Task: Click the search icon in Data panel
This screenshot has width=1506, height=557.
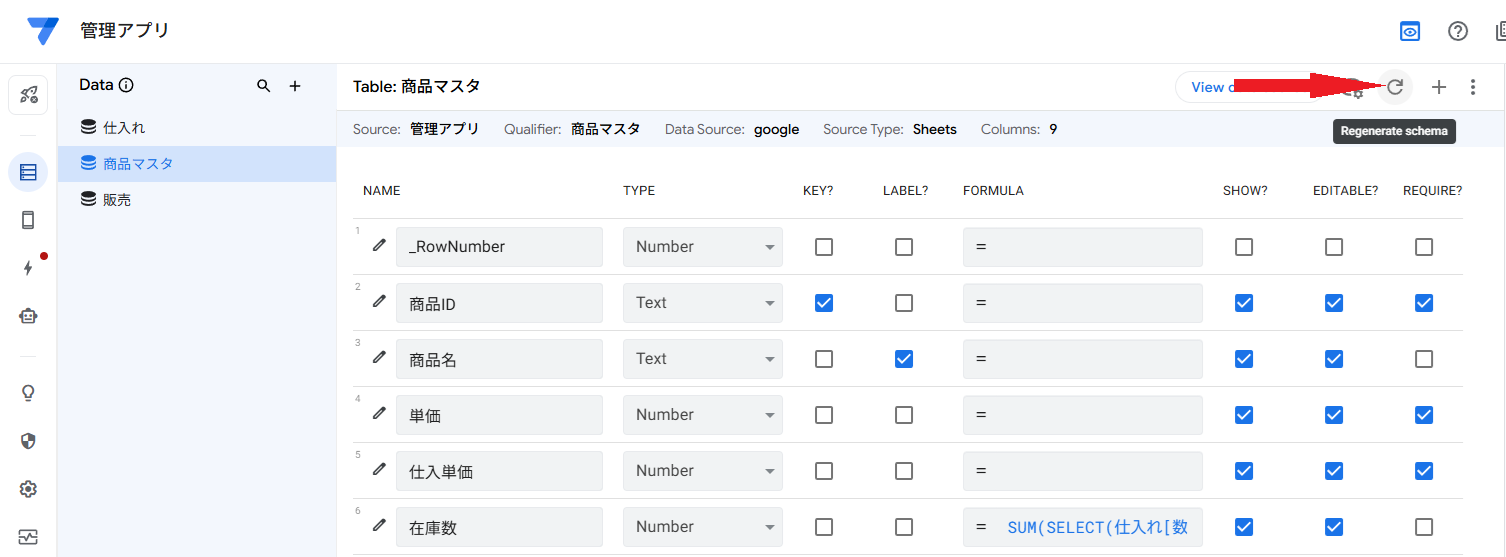Action: 264,86
